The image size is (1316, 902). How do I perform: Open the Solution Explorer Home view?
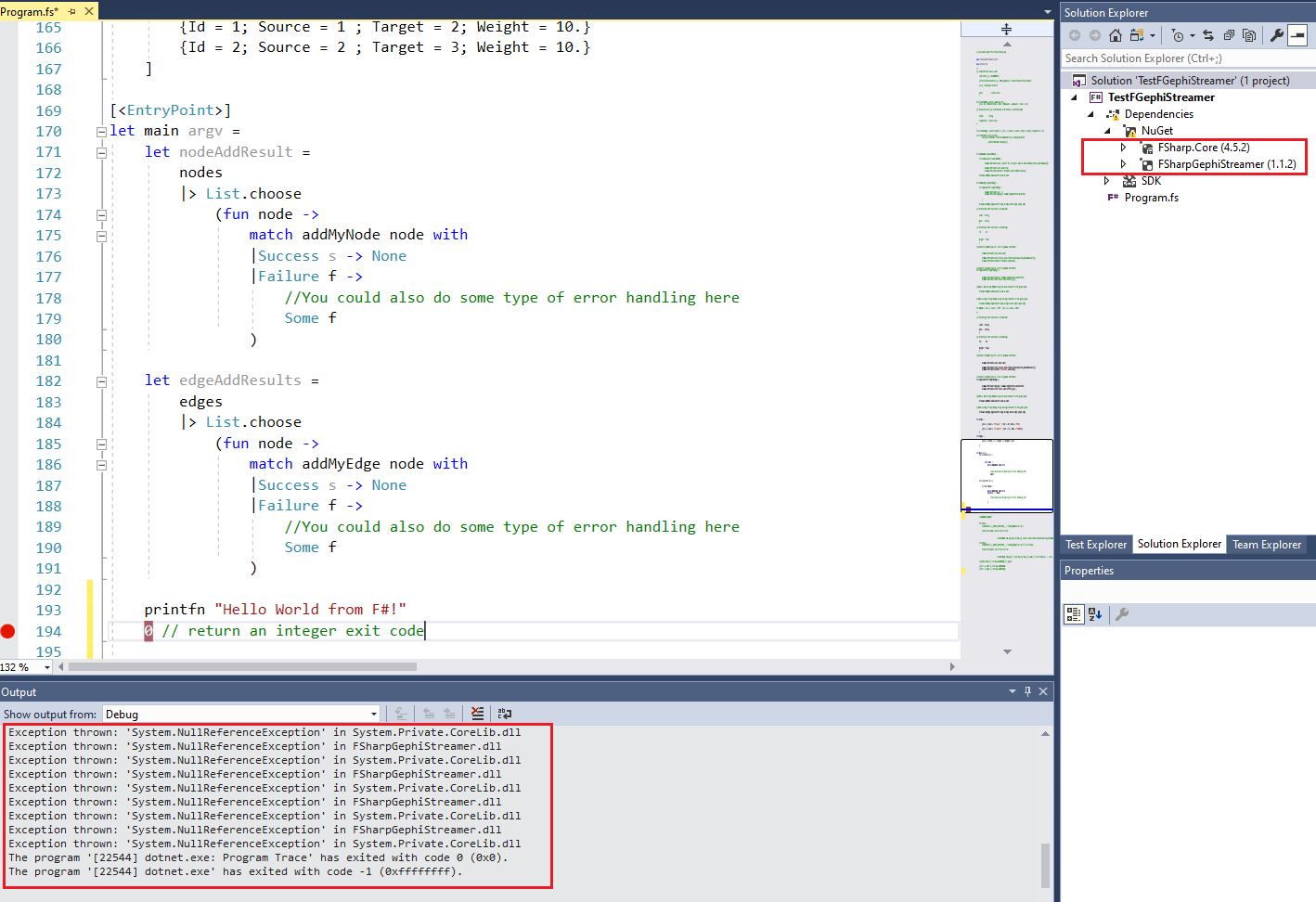coord(1115,34)
